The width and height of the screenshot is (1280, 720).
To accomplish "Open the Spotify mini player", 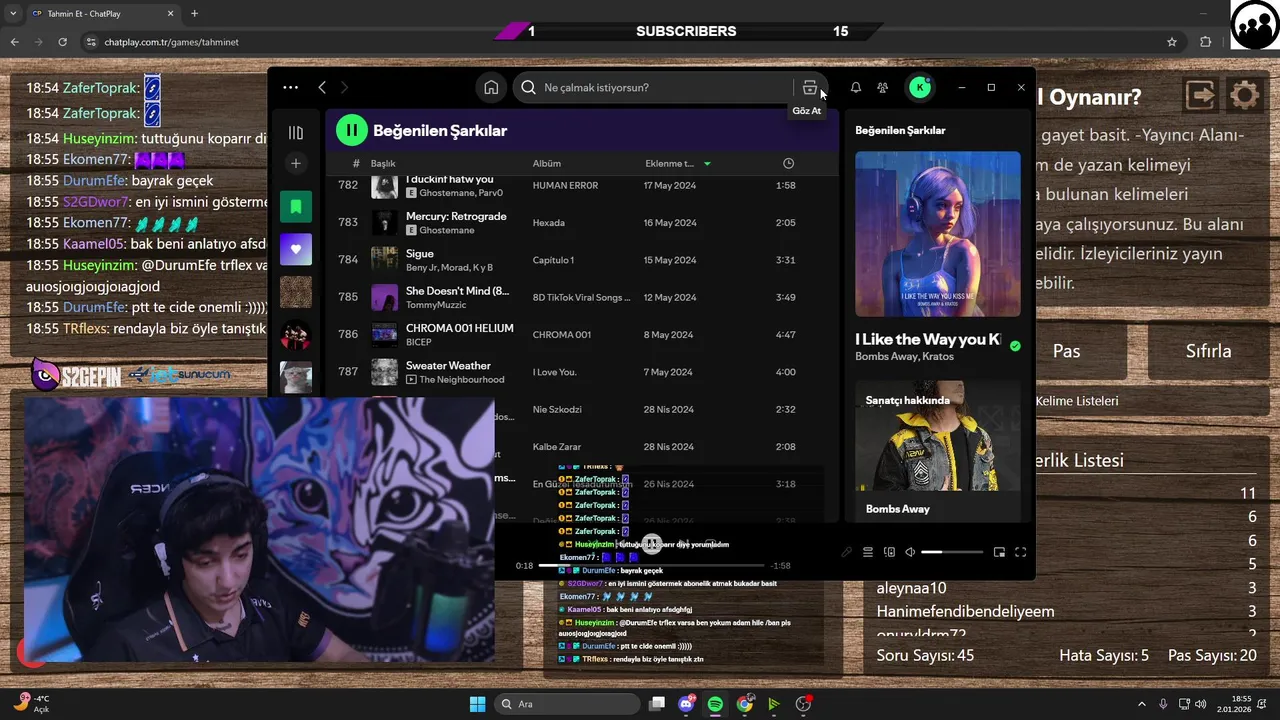I will (x=999, y=552).
